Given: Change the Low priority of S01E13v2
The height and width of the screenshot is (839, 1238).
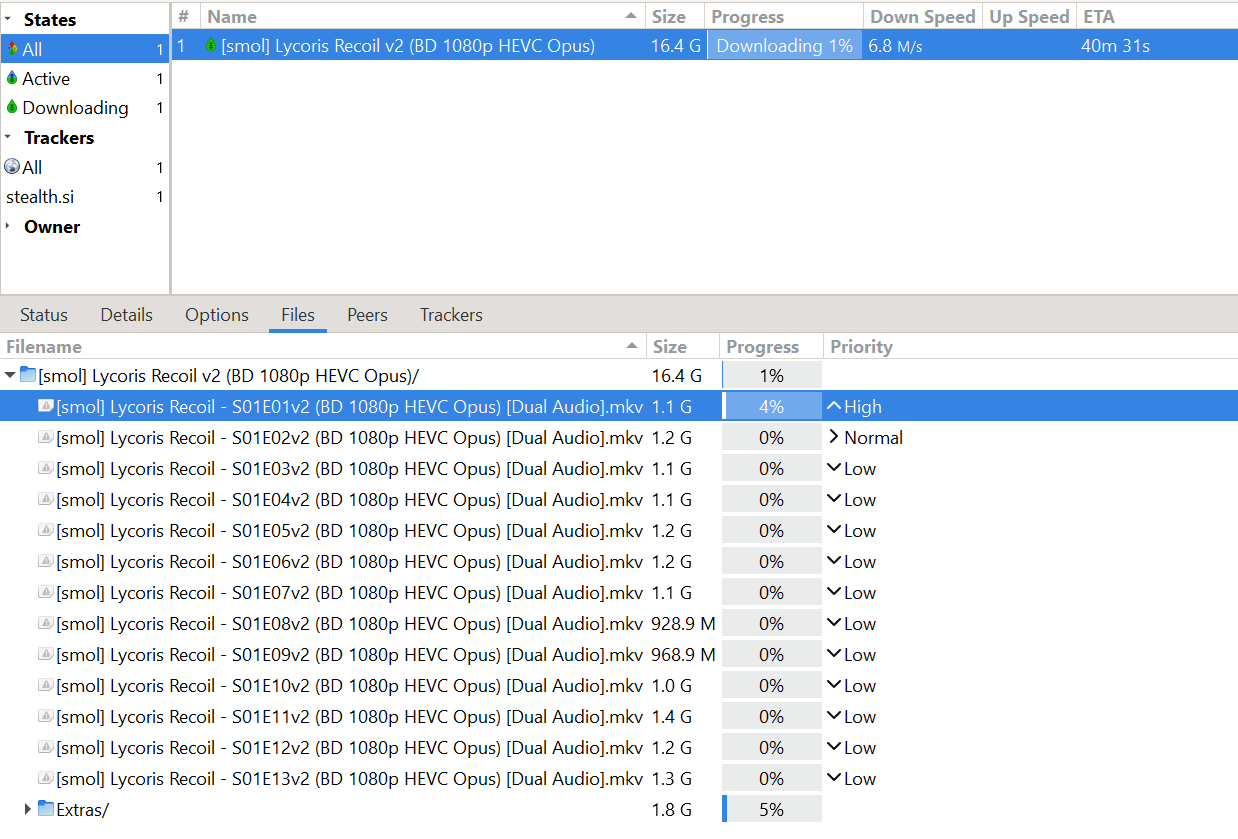Looking at the screenshot, I should pos(851,778).
